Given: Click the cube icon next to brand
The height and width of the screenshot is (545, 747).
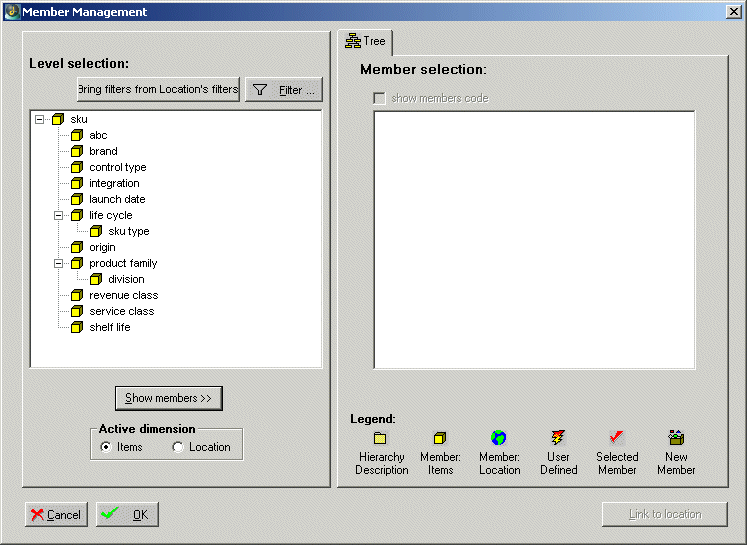Looking at the screenshot, I should (77, 151).
